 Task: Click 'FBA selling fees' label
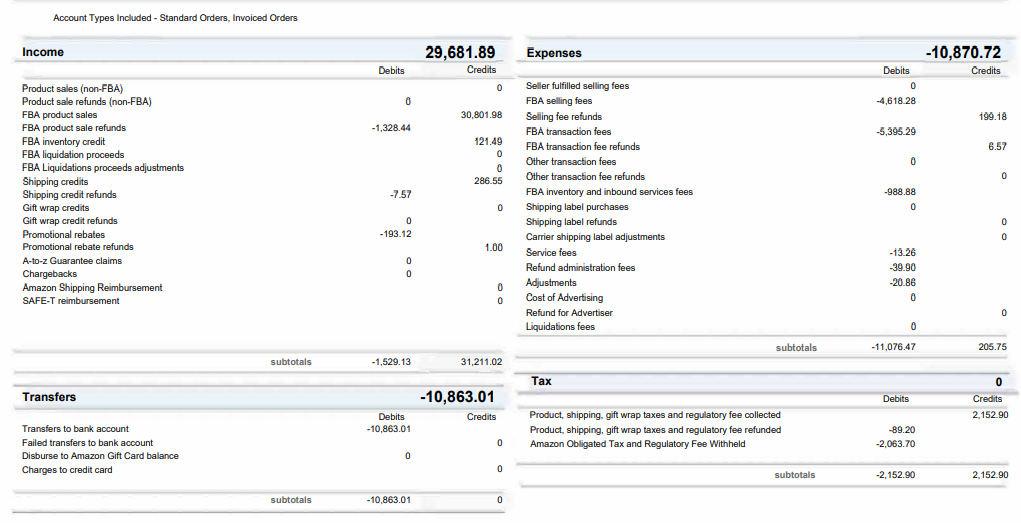pos(559,101)
